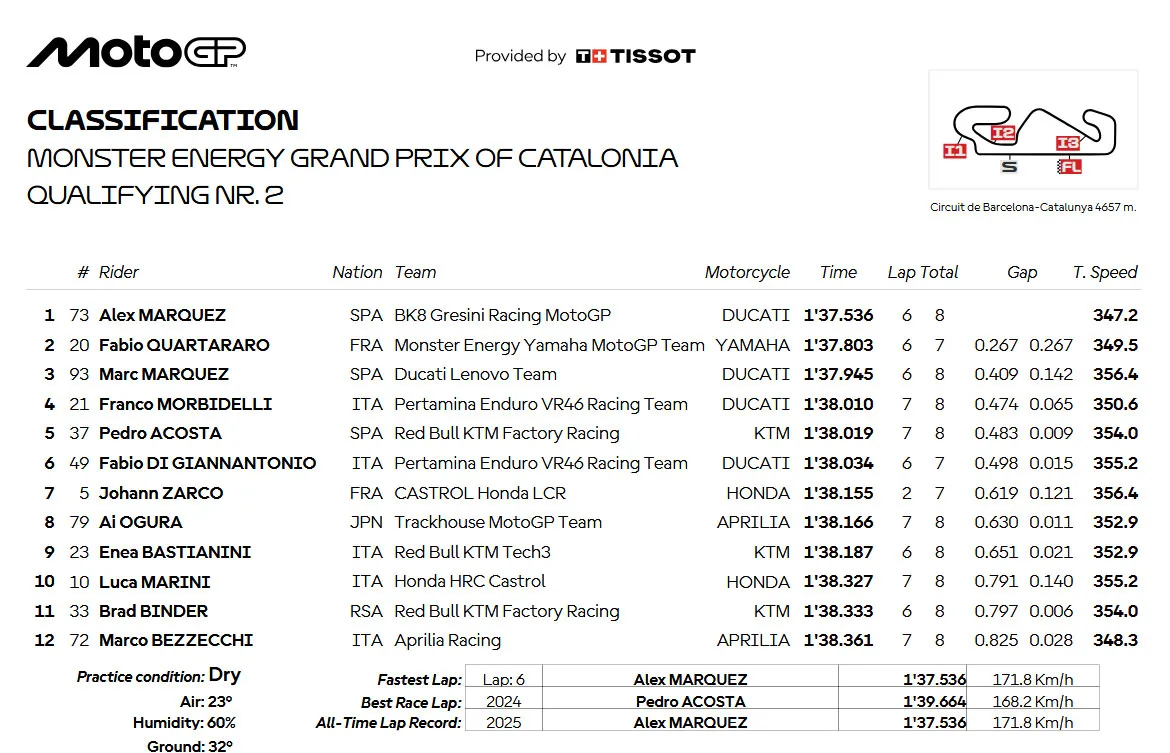Select the Trackhouse MotoGP Team entry
The height and width of the screenshot is (753, 1170).
[498, 522]
